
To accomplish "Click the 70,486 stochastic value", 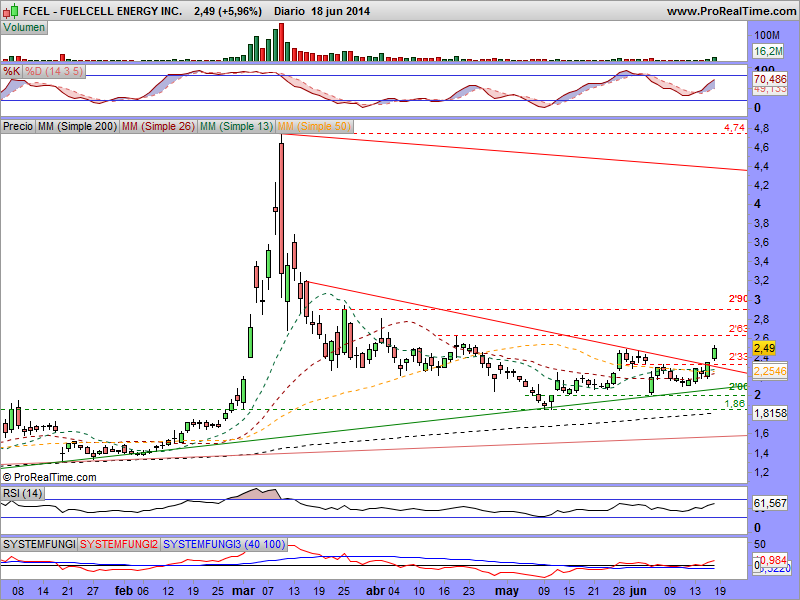I will click(x=770, y=79).
